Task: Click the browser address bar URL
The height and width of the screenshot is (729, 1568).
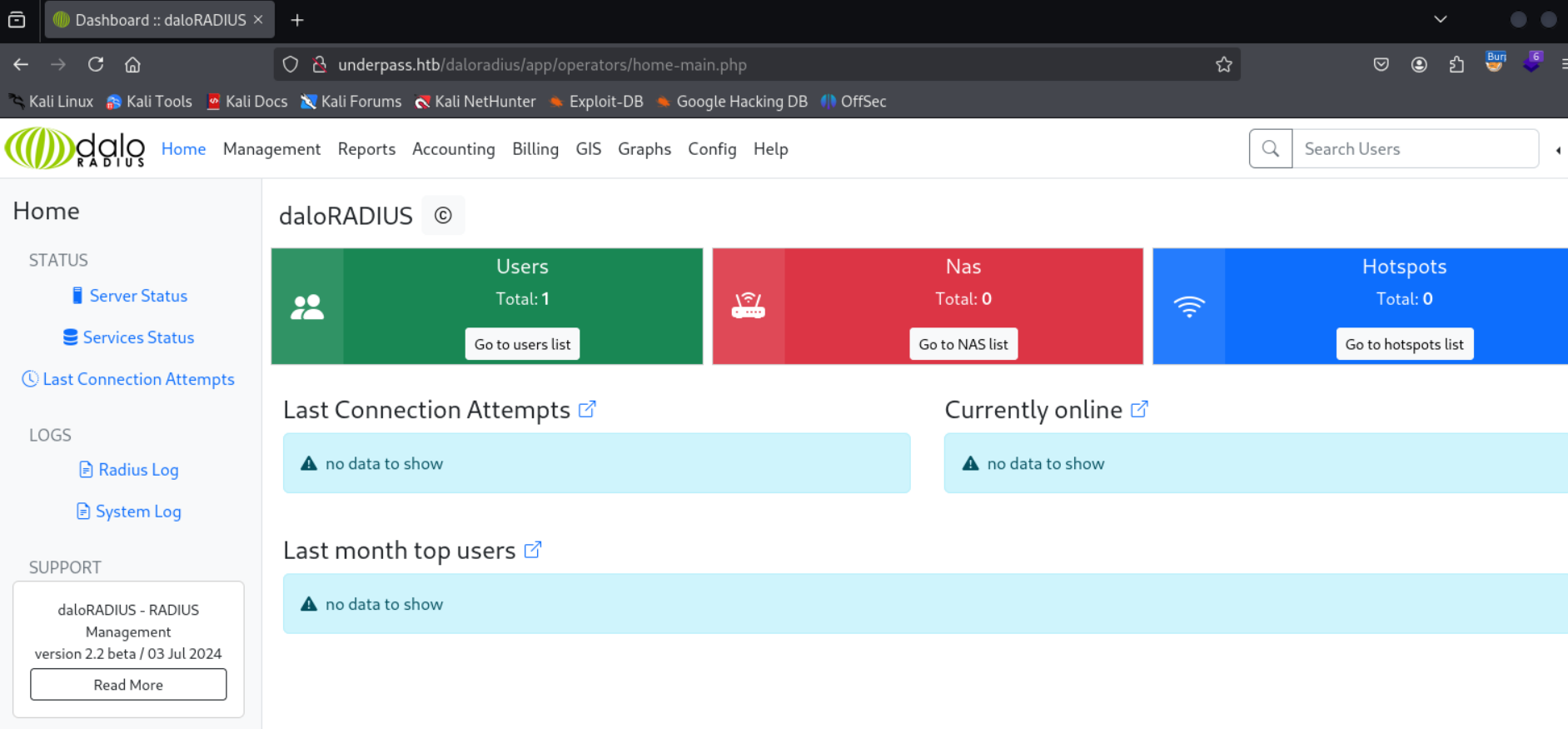Action: tap(542, 64)
